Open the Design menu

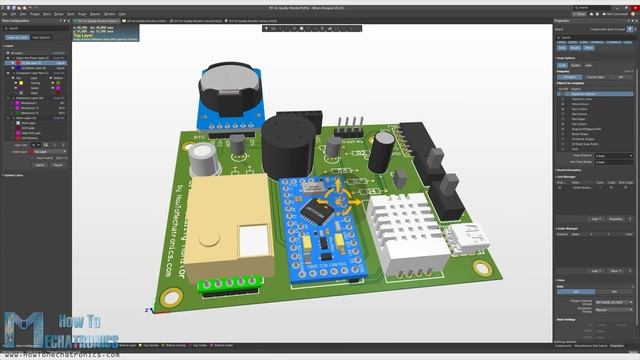point(59,14)
